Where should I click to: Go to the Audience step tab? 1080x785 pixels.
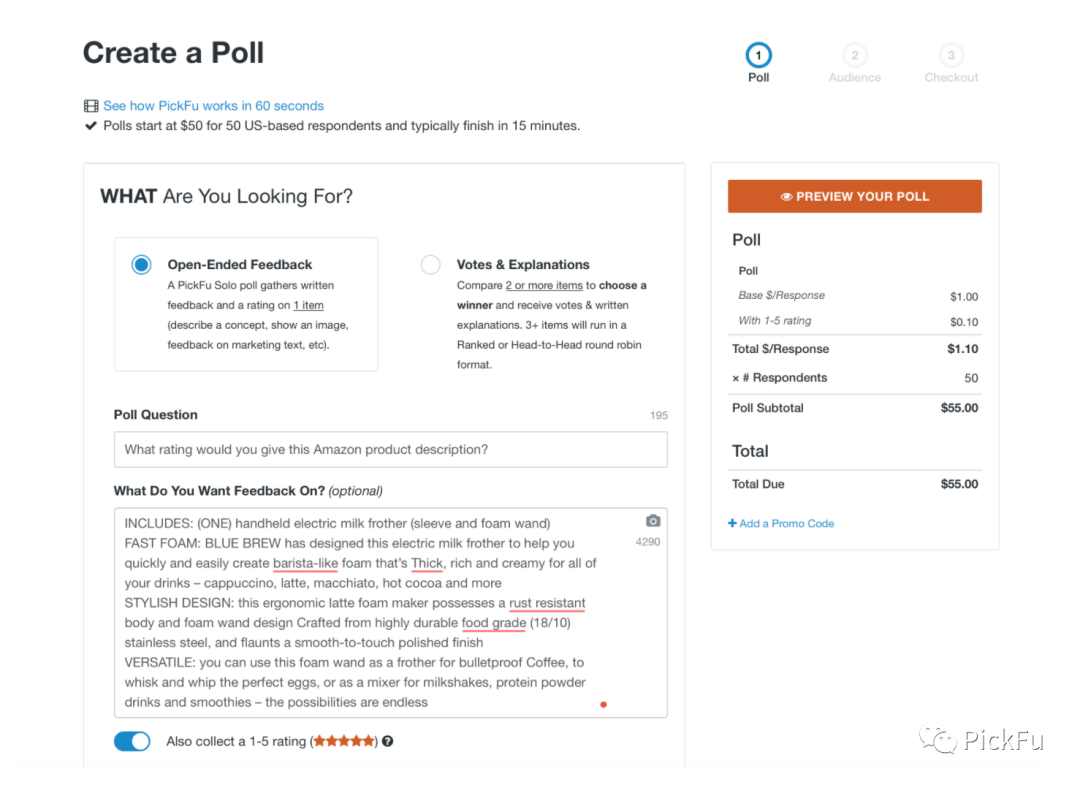(x=855, y=77)
